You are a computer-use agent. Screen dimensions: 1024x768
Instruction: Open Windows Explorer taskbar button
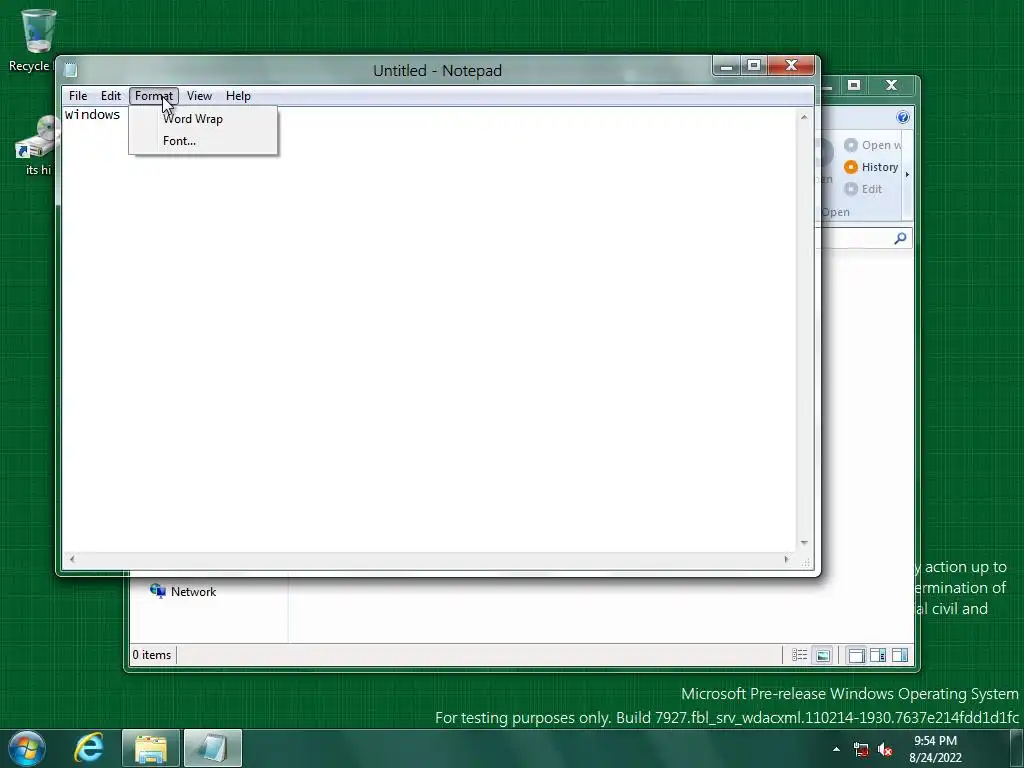click(x=151, y=748)
